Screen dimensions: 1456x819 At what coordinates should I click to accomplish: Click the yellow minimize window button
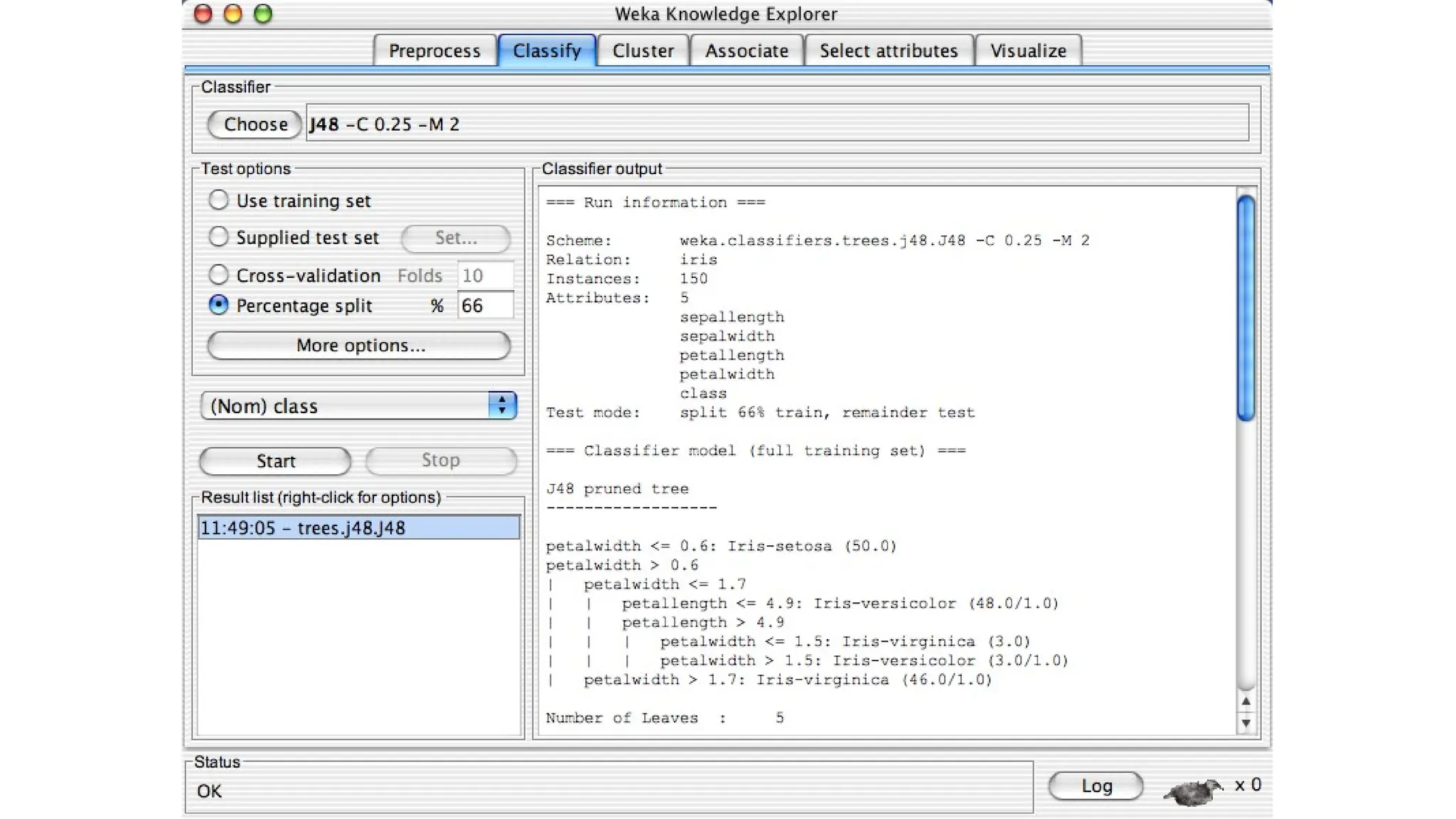[x=233, y=14]
